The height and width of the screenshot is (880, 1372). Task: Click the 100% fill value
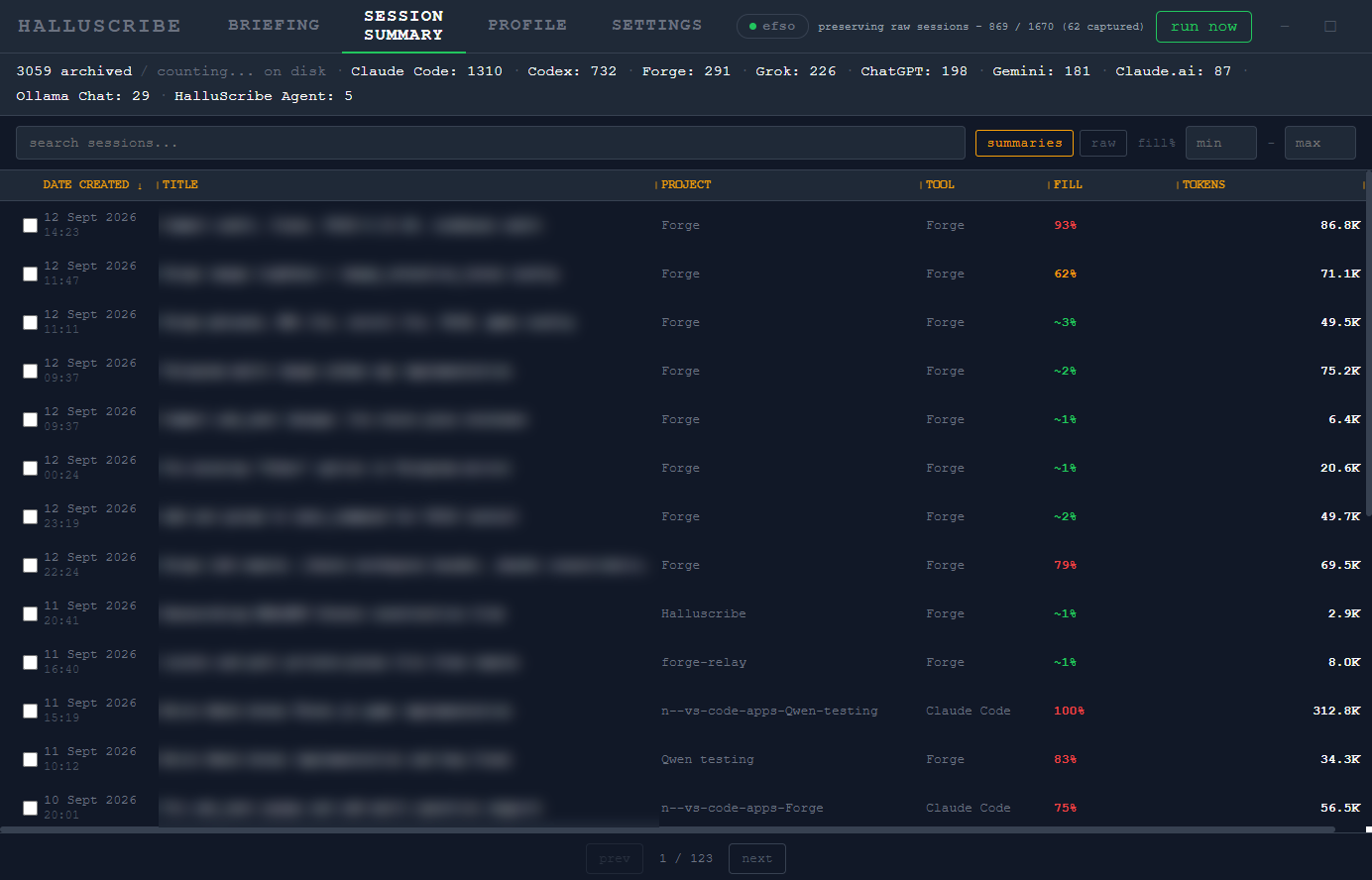point(1069,711)
